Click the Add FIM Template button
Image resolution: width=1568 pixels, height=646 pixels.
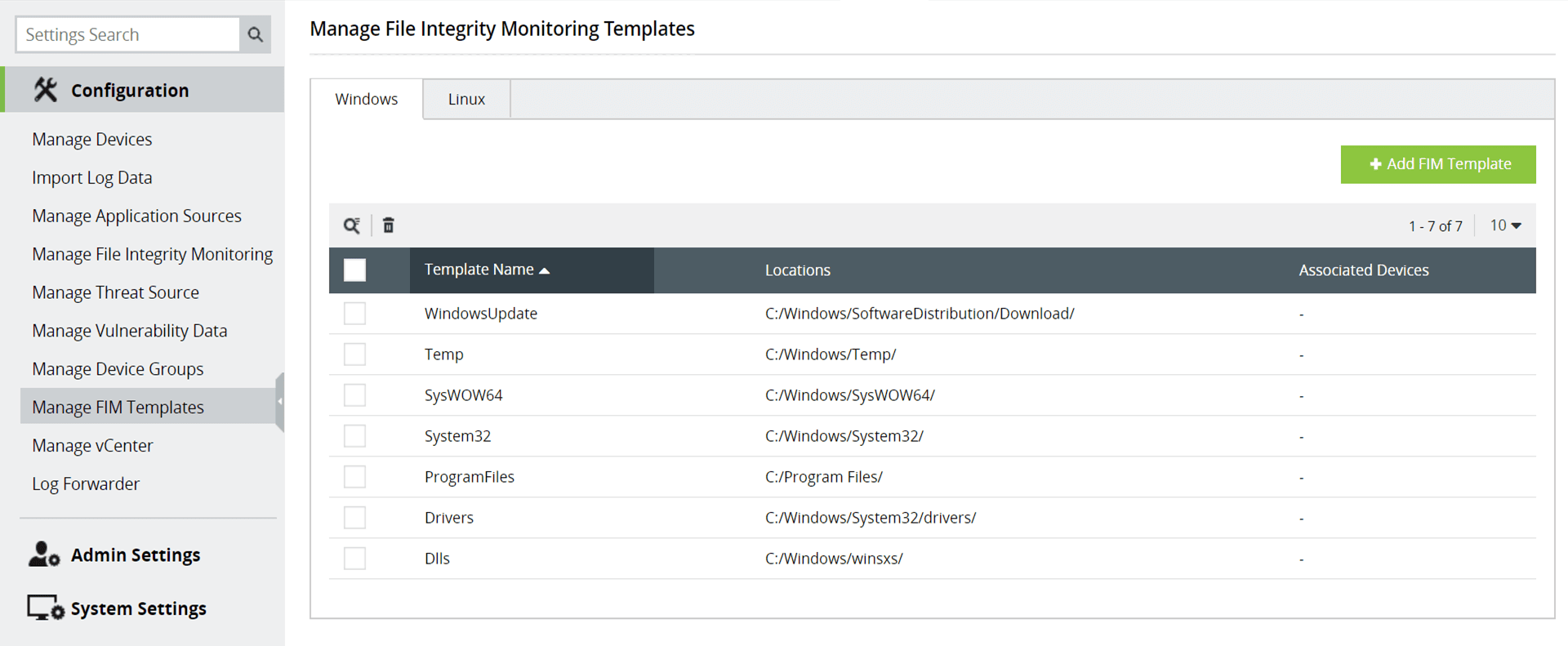click(1438, 164)
